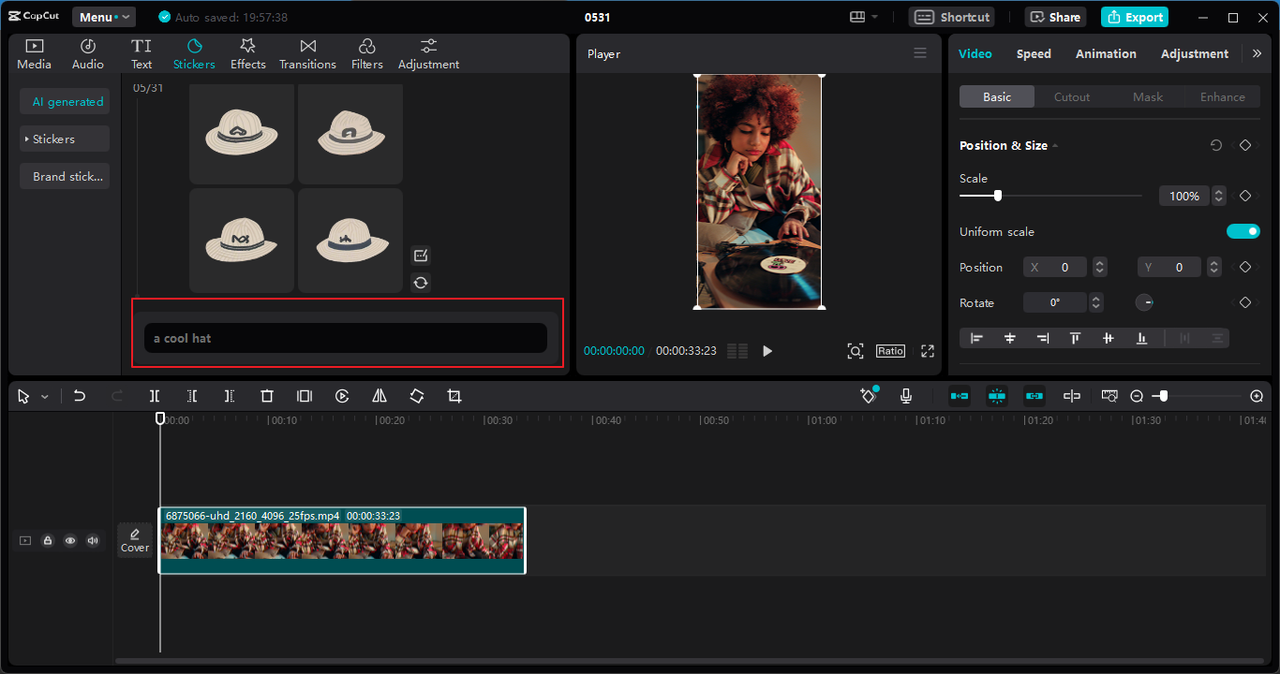Click the Export button
Viewport: 1280px width, 674px height.
click(1134, 17)
